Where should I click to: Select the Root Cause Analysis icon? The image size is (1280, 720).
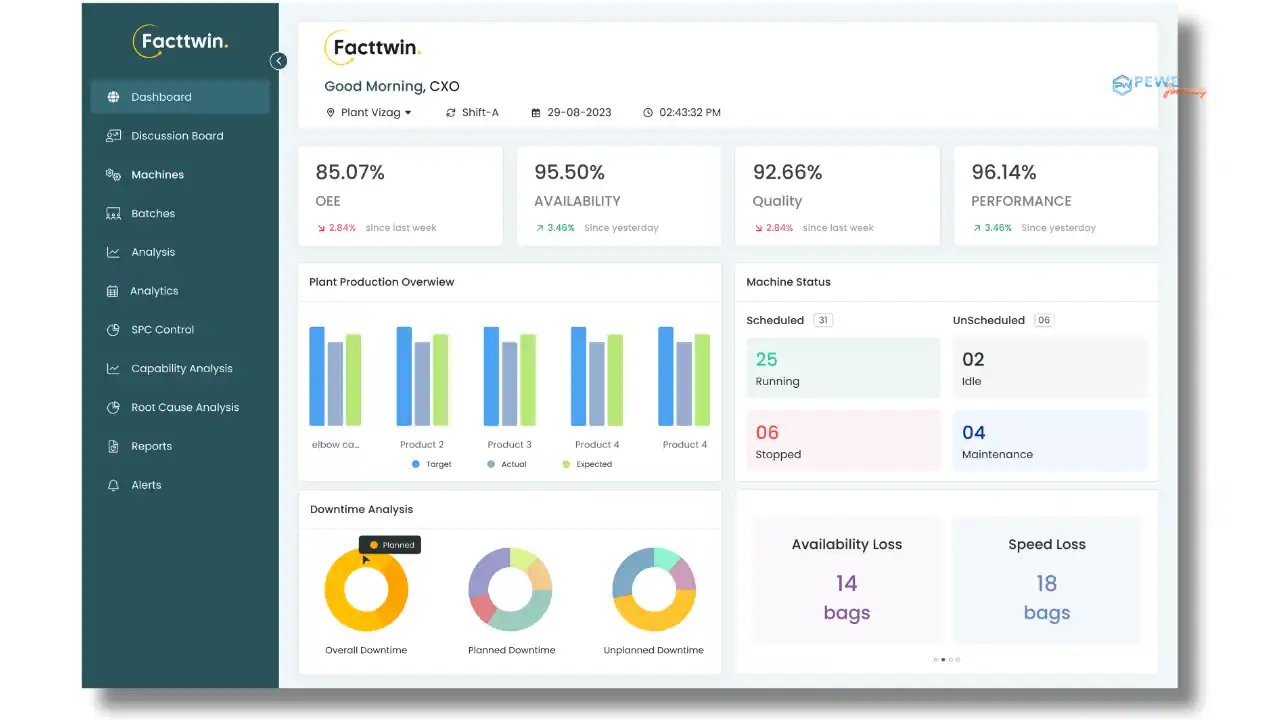pyautogui.click(x=113, y=407)
